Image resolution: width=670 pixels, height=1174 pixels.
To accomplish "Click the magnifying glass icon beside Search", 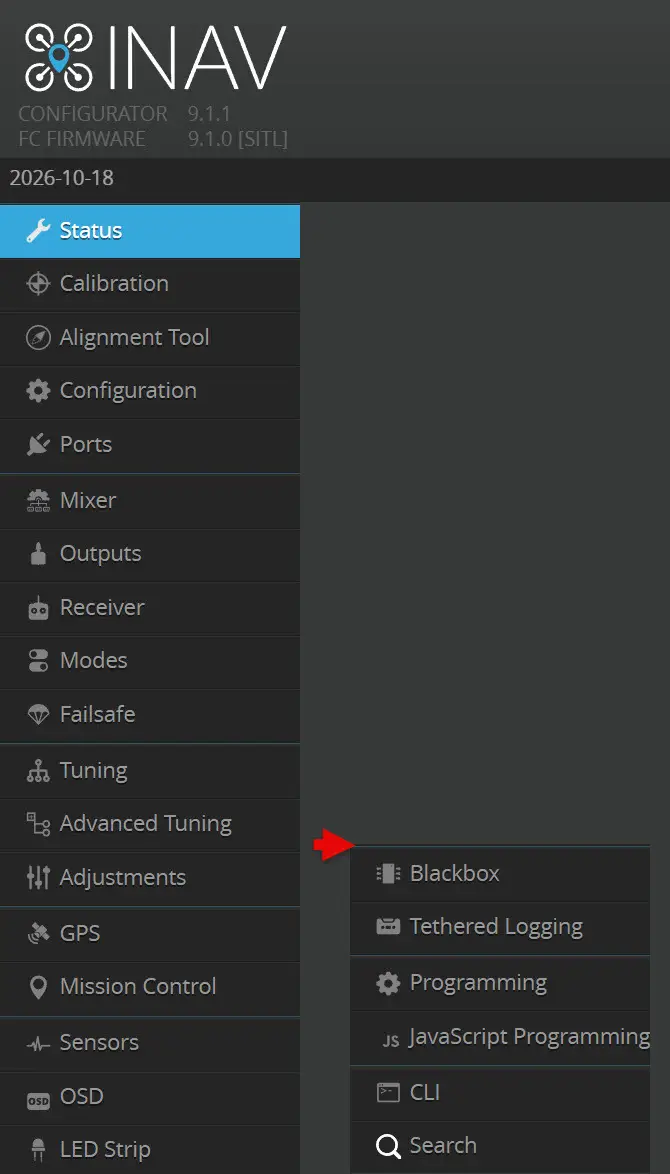I will [x=388, y=1146].
